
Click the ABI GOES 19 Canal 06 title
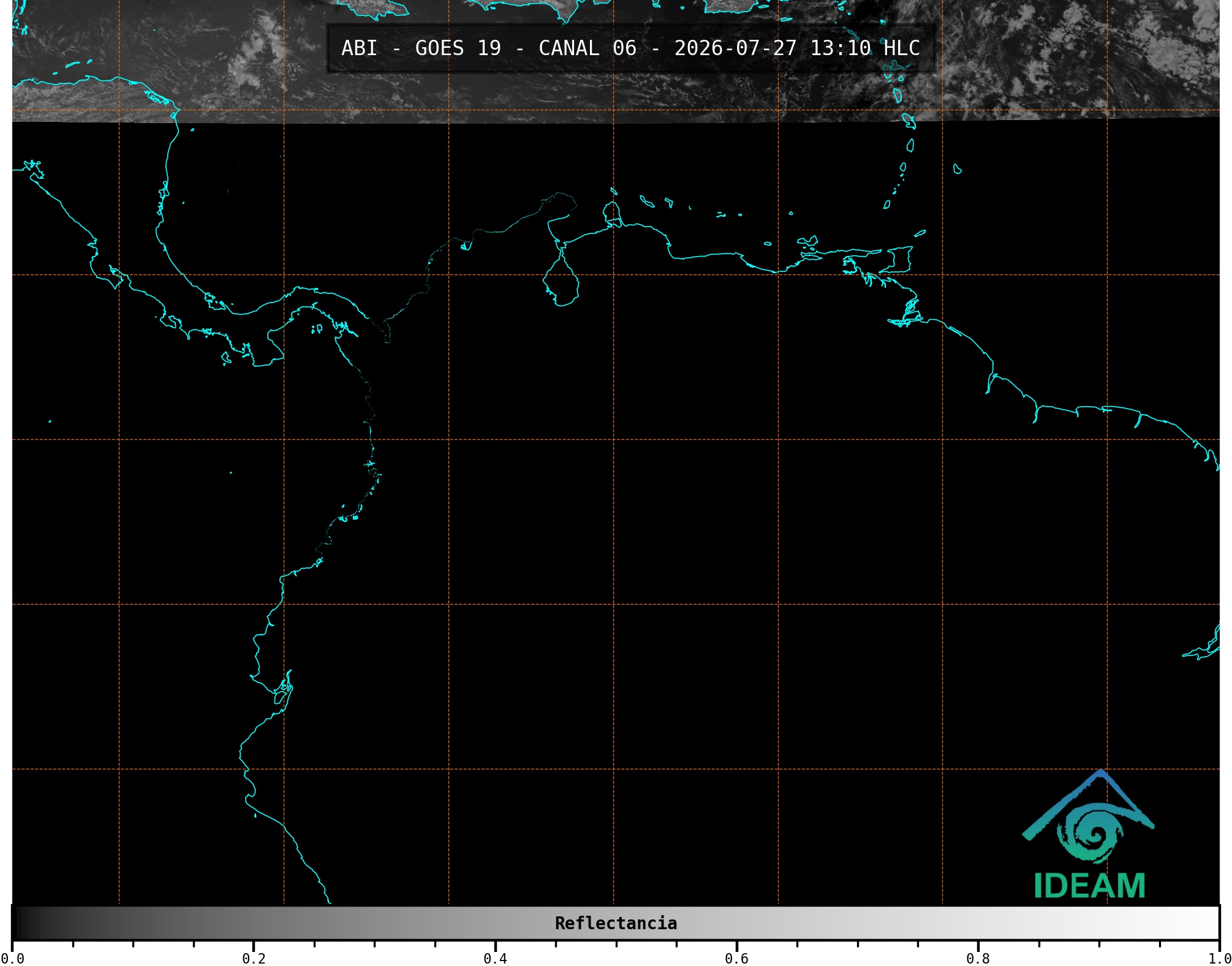630,48
